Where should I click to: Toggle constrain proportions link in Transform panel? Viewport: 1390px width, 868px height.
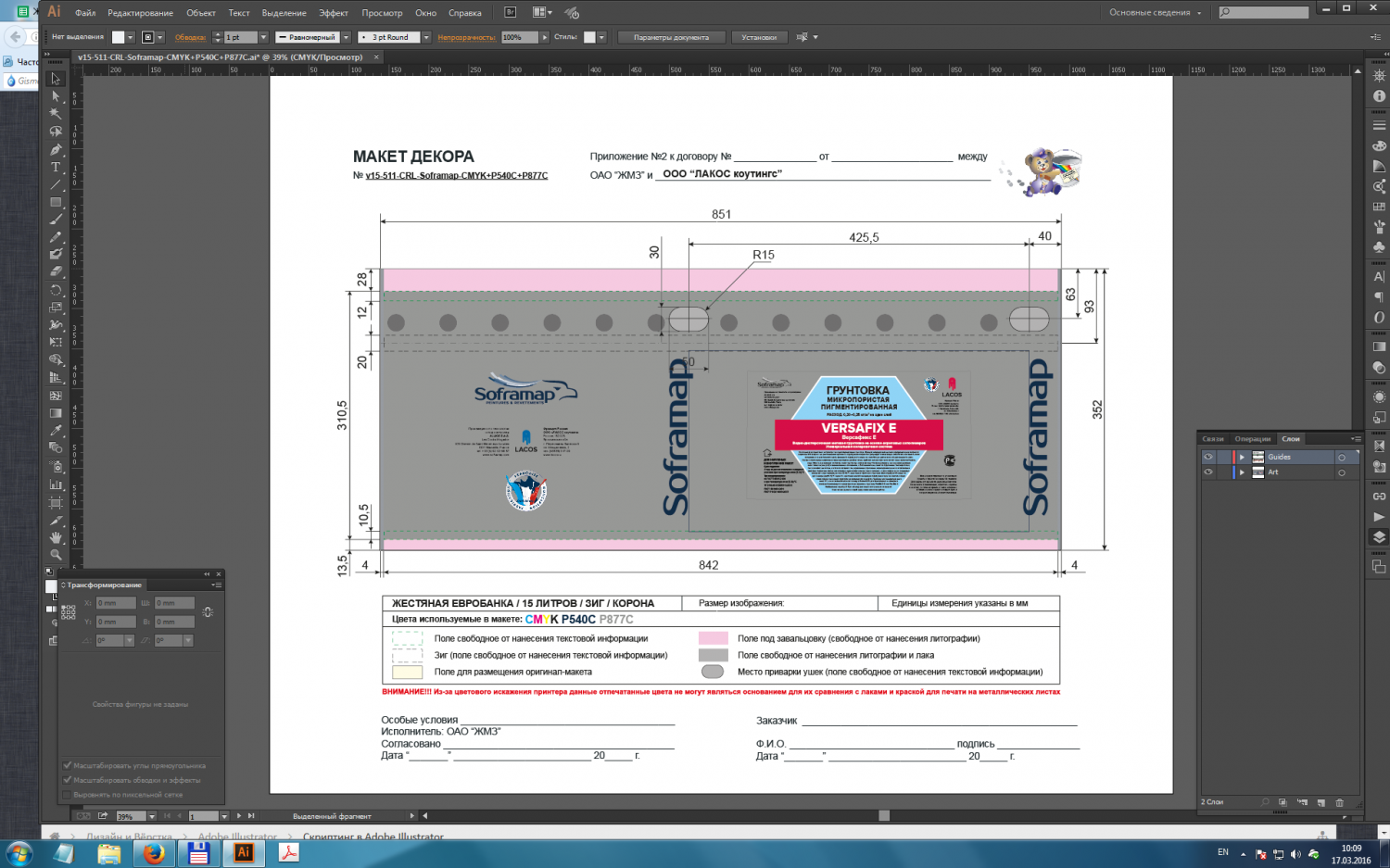point(208,612)
